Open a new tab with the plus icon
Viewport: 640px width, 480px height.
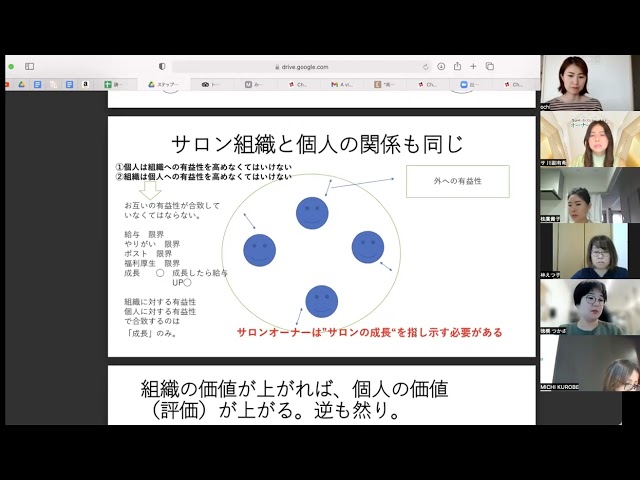[x=474, y=67]
